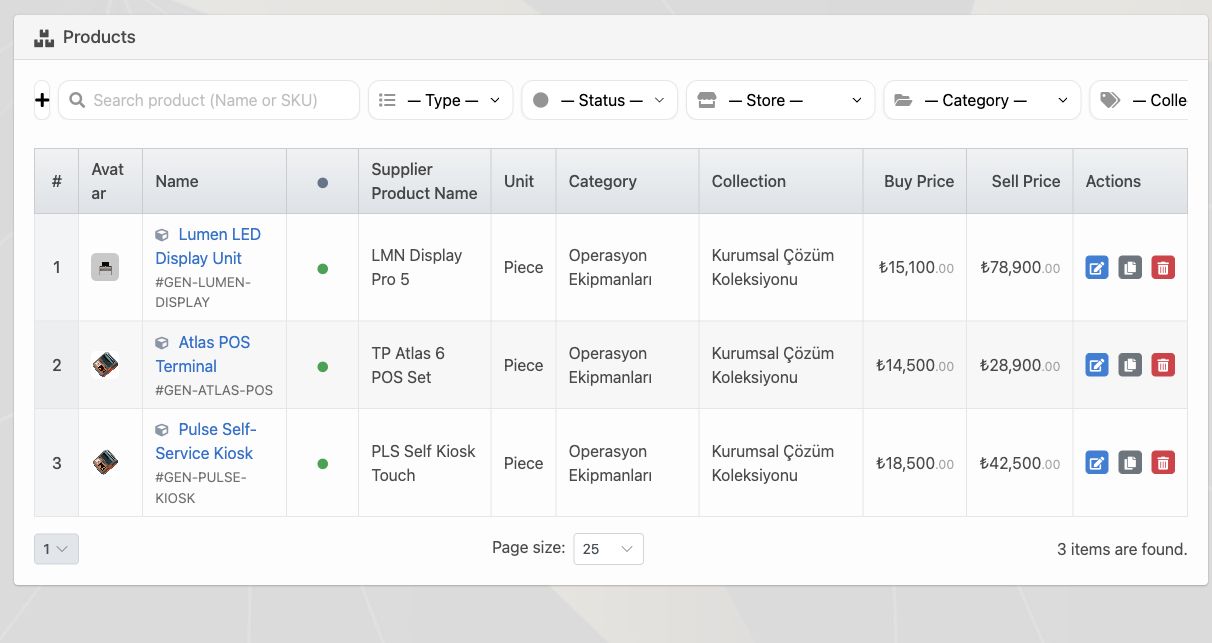
Task: Click the magnifier icon in search box
Action: [77, 100]
